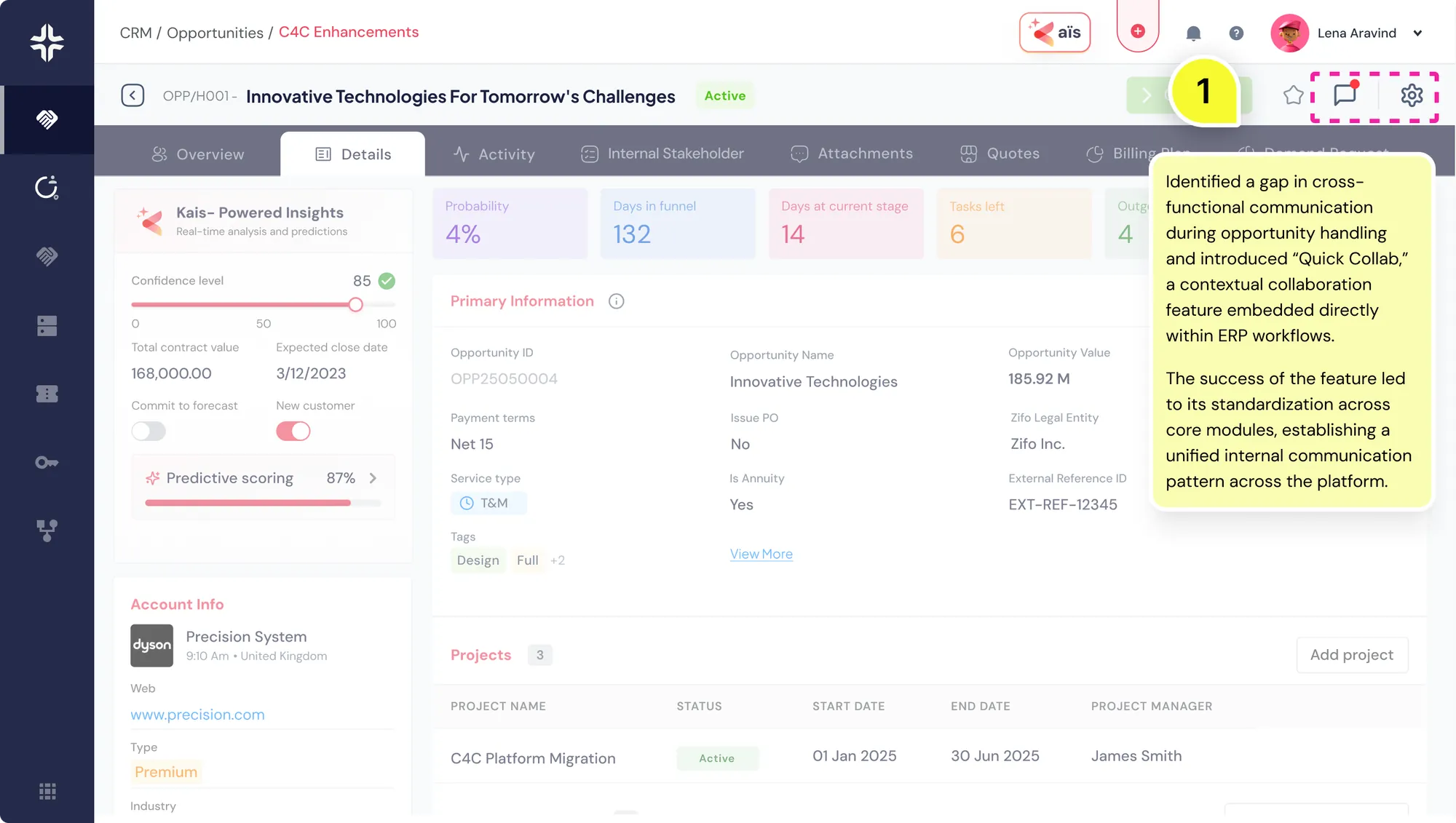Click the info icon beside Primary Information
The height and width of the screenshot is (823, 1456).
point(616,301)
